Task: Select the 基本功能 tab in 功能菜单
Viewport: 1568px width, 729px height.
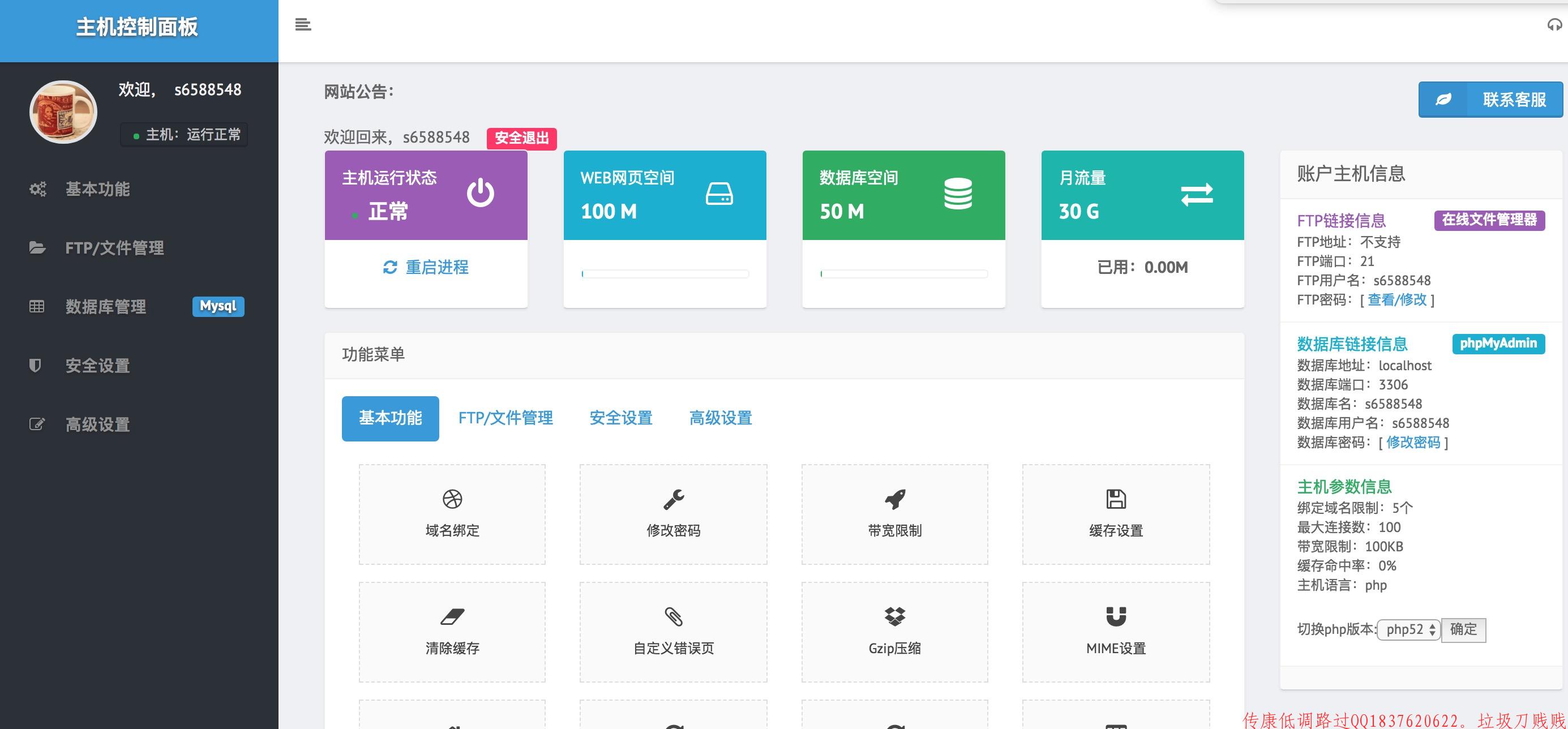Action: tap(390, 418)
